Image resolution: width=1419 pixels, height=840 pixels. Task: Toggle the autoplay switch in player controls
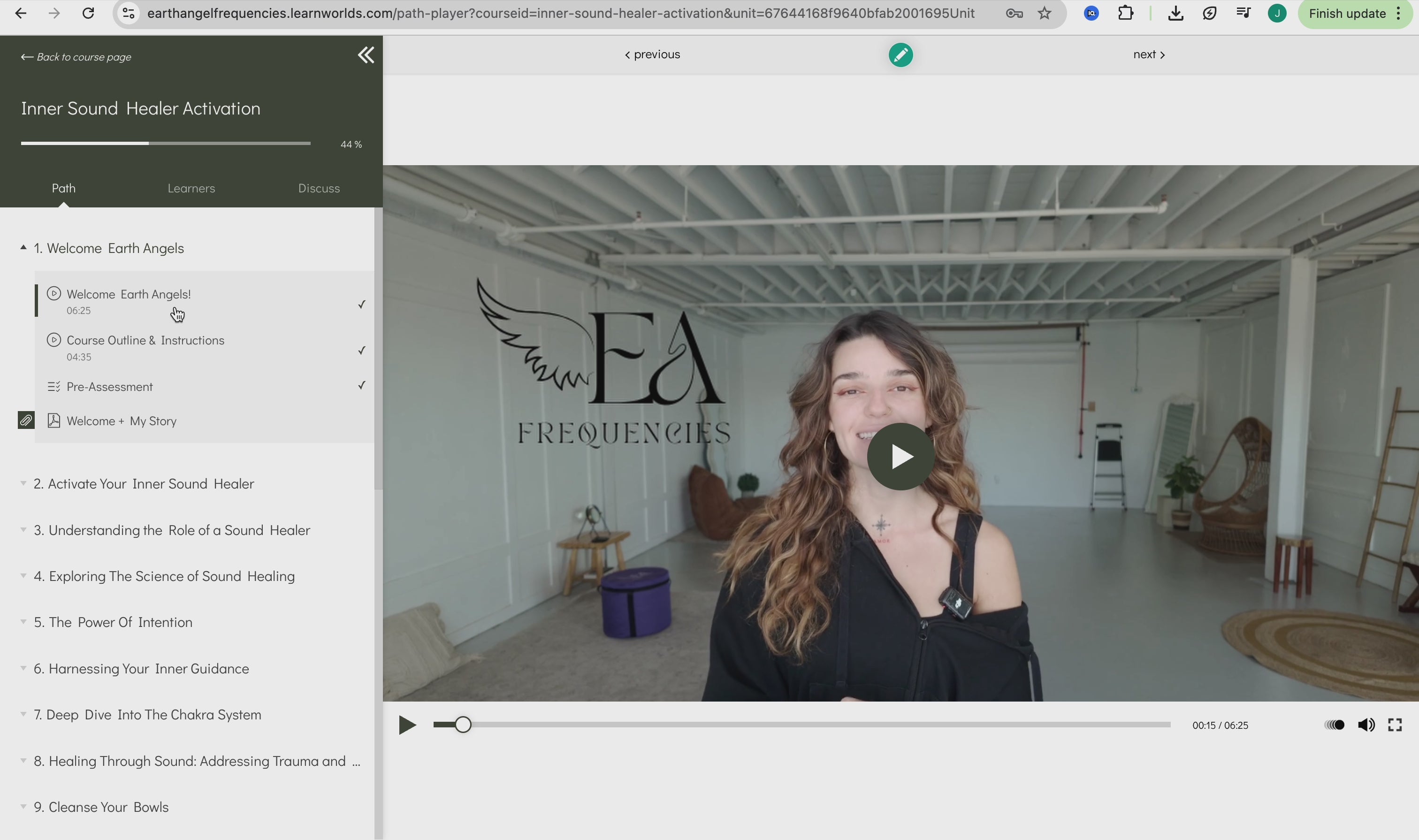[1335, 725]
